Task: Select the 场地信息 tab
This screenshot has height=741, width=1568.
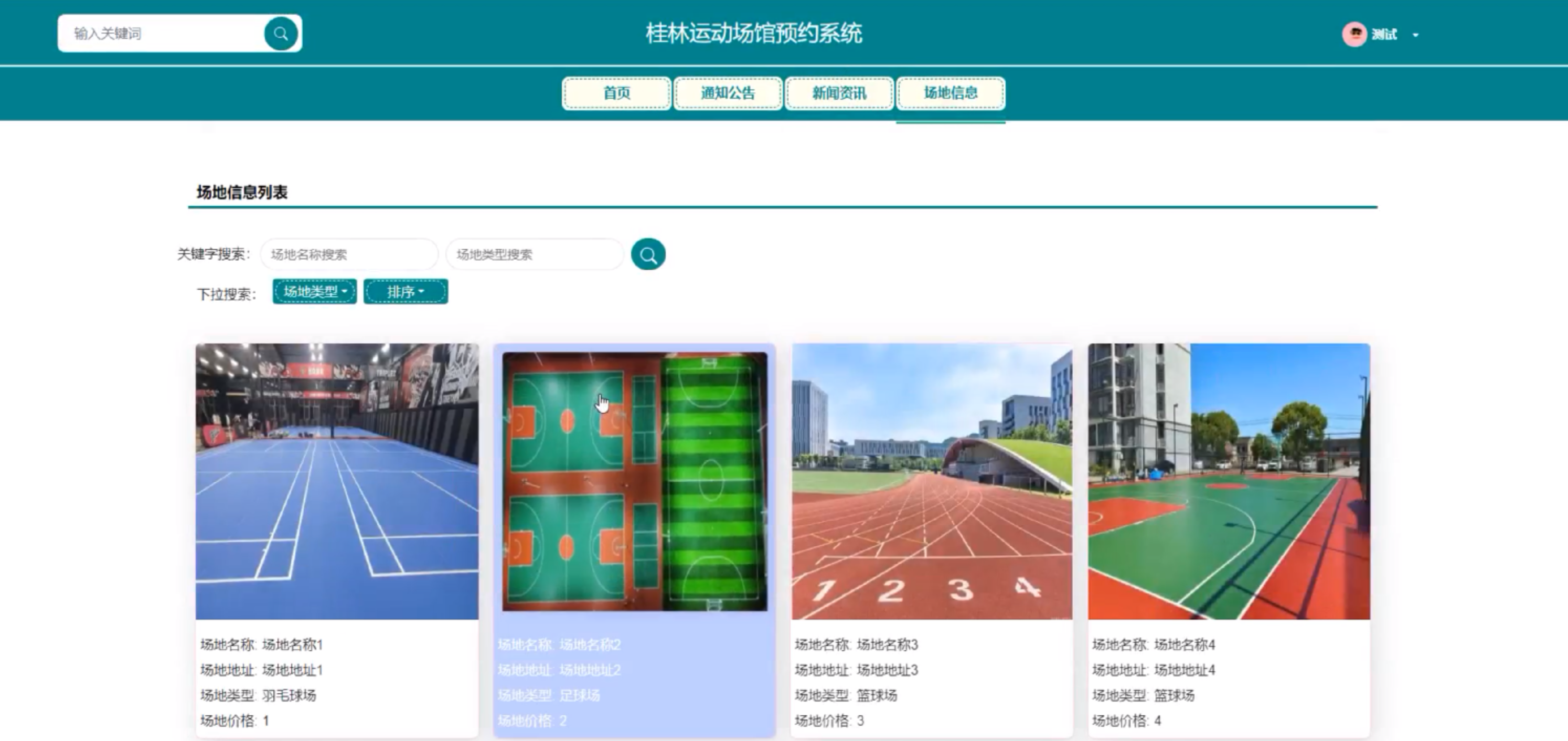Action: [950, 93]
